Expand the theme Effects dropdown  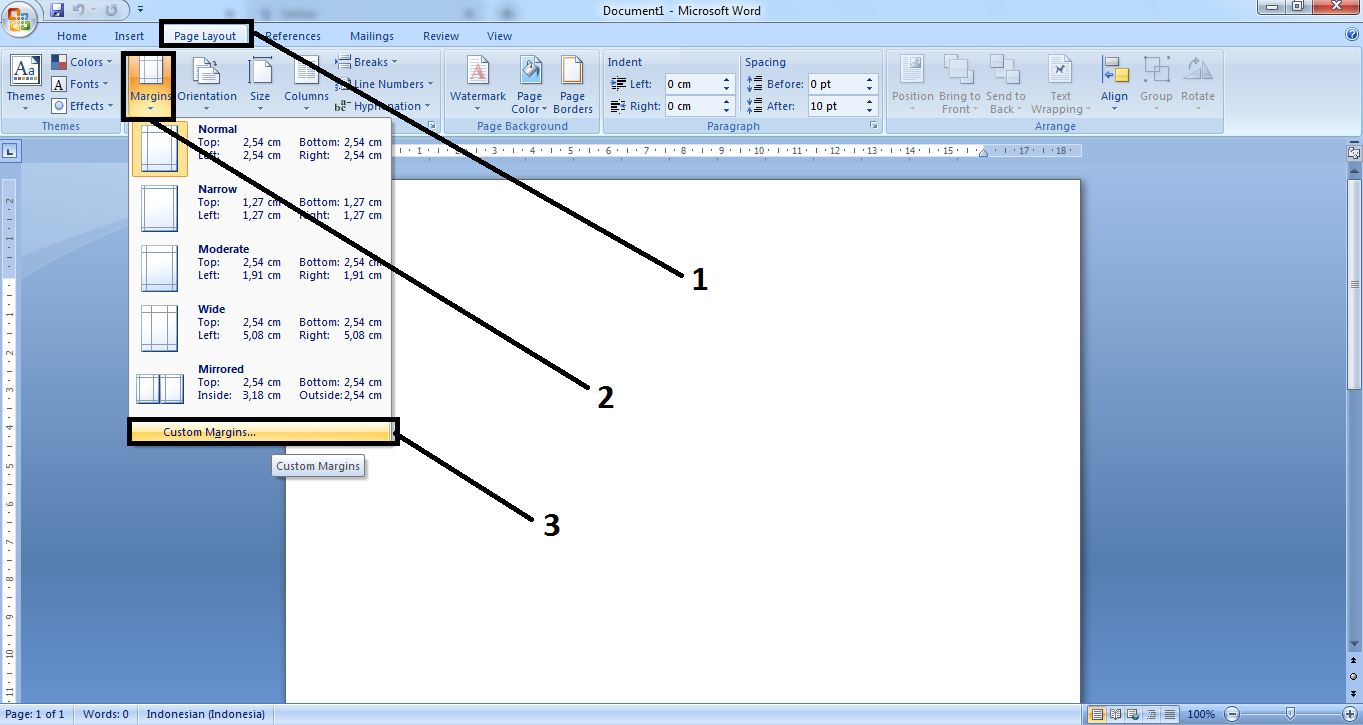(x=83, y=106)
